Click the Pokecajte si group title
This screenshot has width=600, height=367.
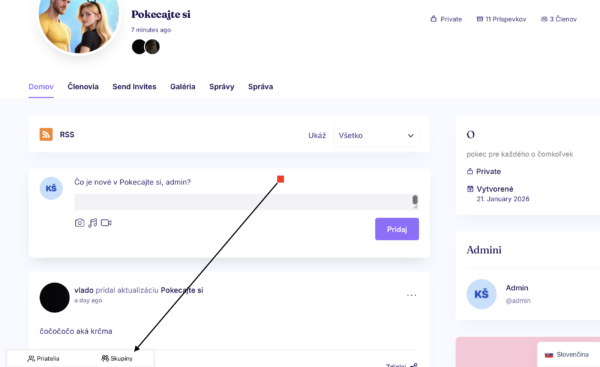coord(161,14)
